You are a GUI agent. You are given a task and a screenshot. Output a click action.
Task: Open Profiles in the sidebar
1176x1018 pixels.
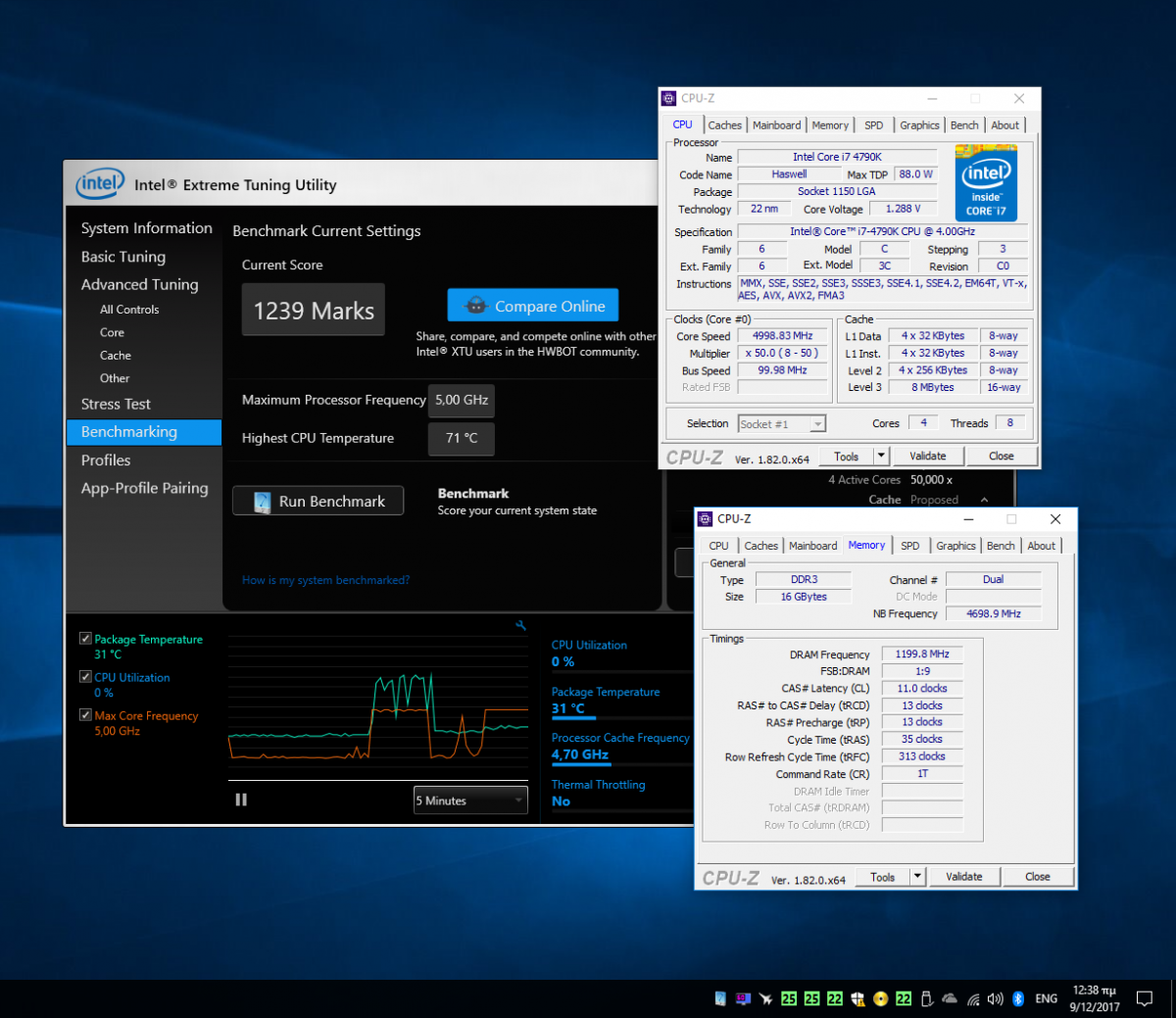tap(106, 461)
